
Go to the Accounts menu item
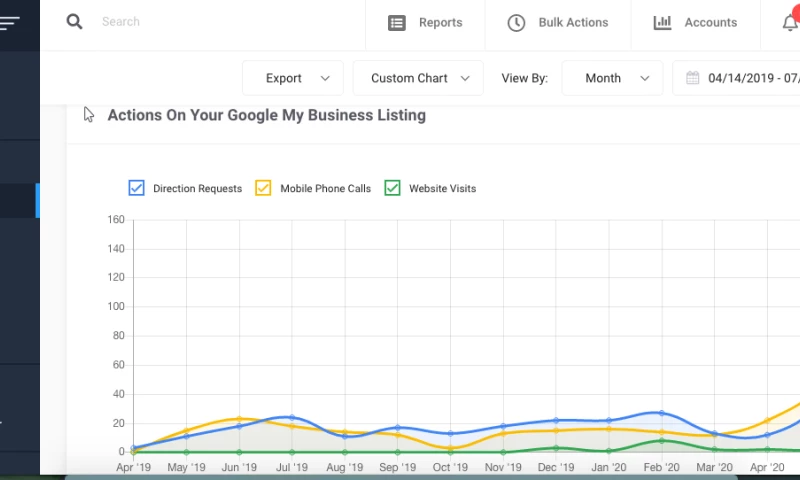coord(710,23)
